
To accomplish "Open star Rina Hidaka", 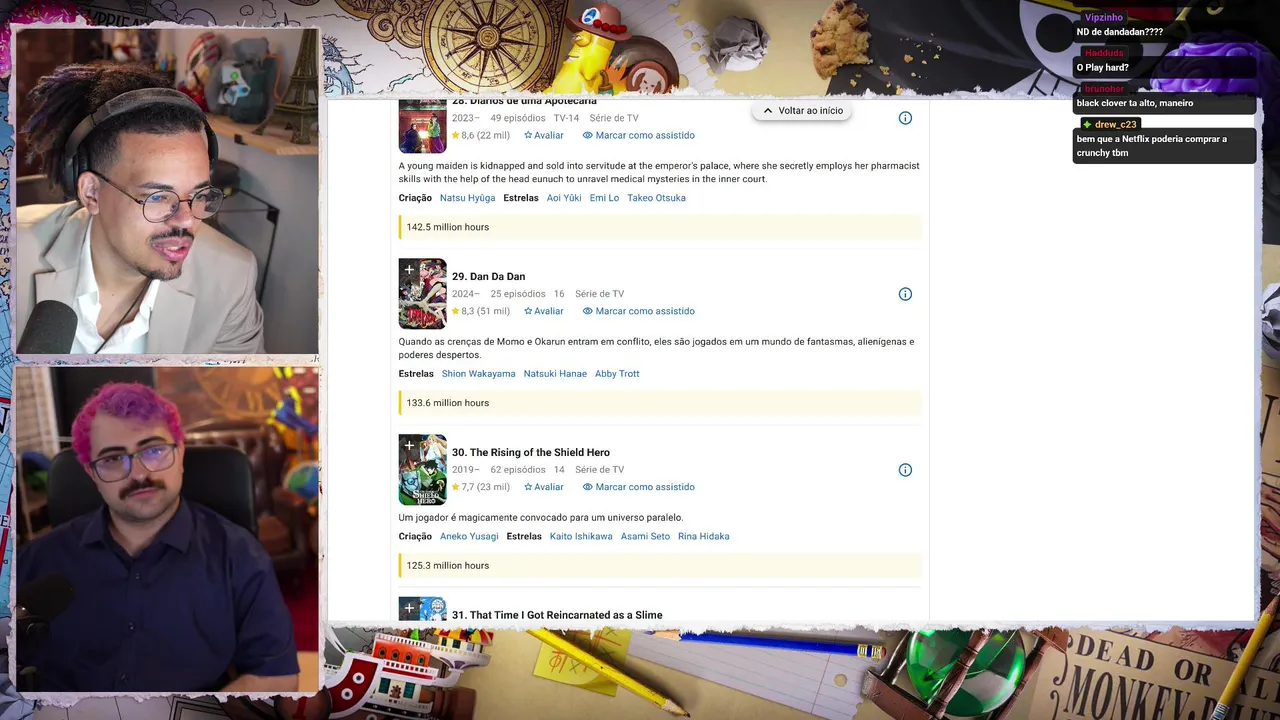I will [703, 537].
